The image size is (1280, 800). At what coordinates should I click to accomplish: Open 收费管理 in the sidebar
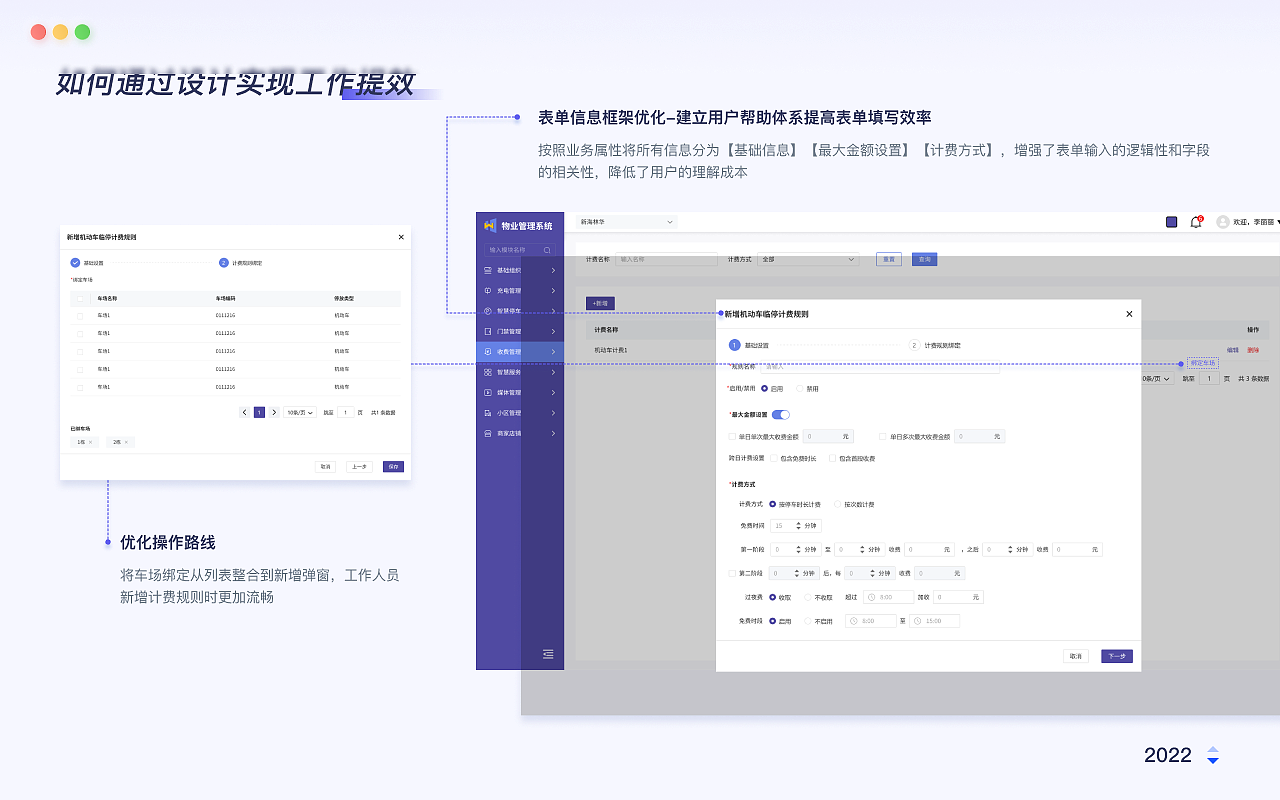[x=520, y=352]
